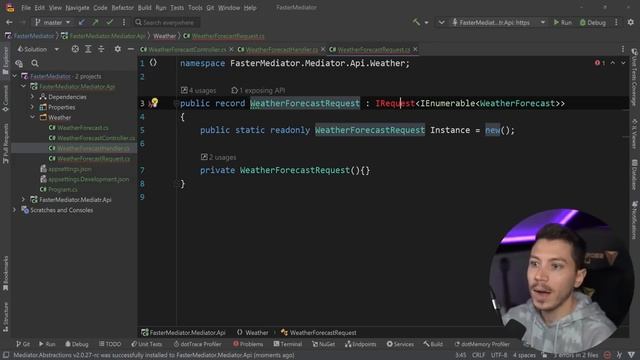
Task: Click the CRLF line separator indicator
Action: (478, 356)
